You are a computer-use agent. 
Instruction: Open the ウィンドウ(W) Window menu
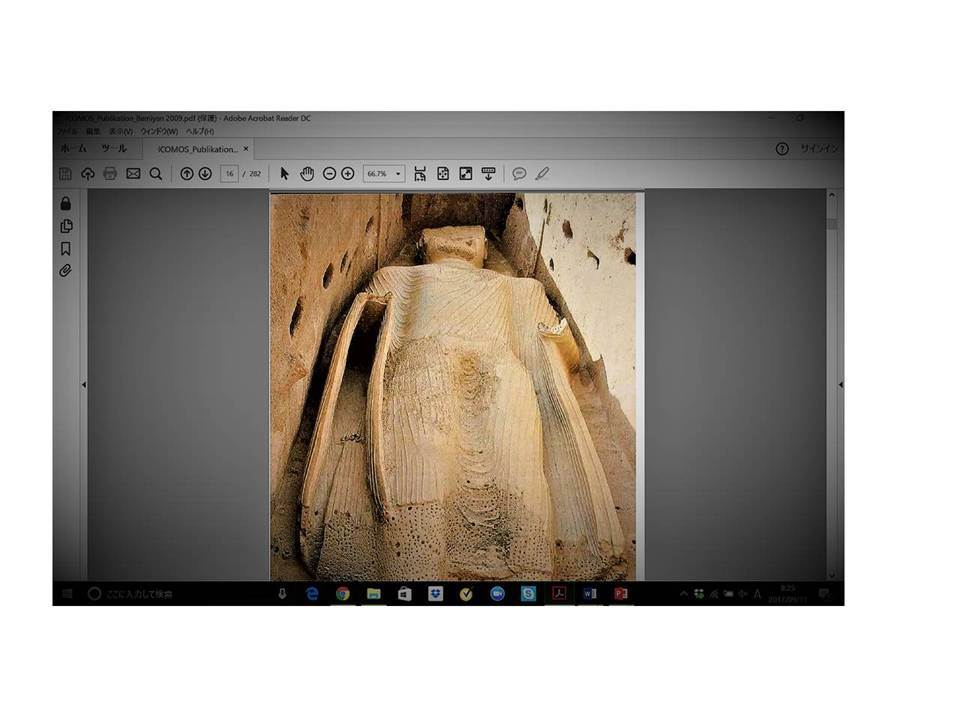tap(159, 132)
